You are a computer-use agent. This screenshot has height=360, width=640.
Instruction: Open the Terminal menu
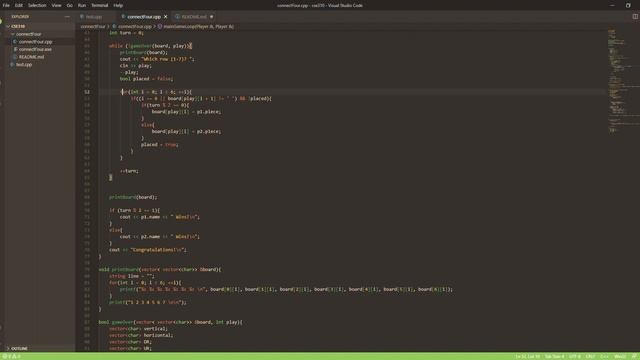coord(100,5)
